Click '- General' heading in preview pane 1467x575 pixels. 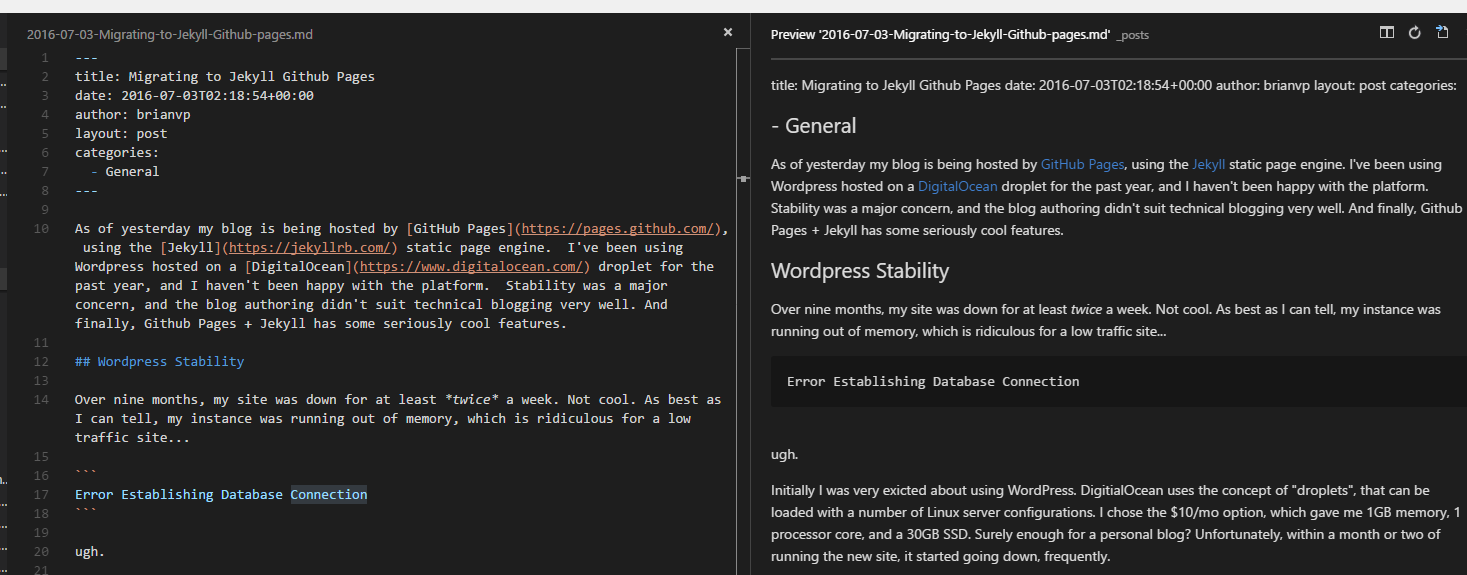(814, 125)
